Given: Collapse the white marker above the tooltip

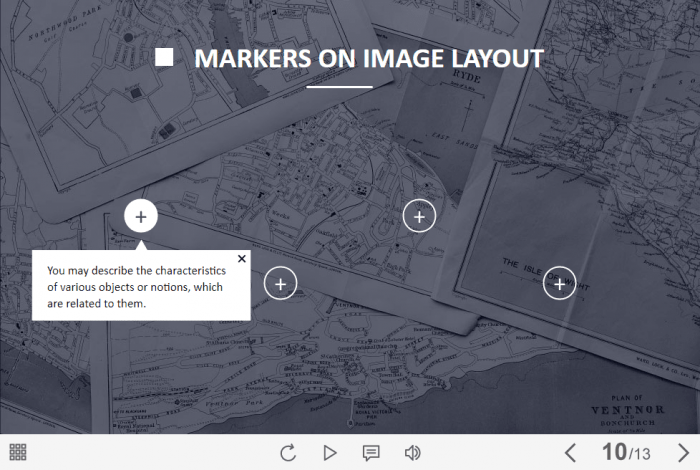Looking at the screenshot, I should (x=141, y=216).
